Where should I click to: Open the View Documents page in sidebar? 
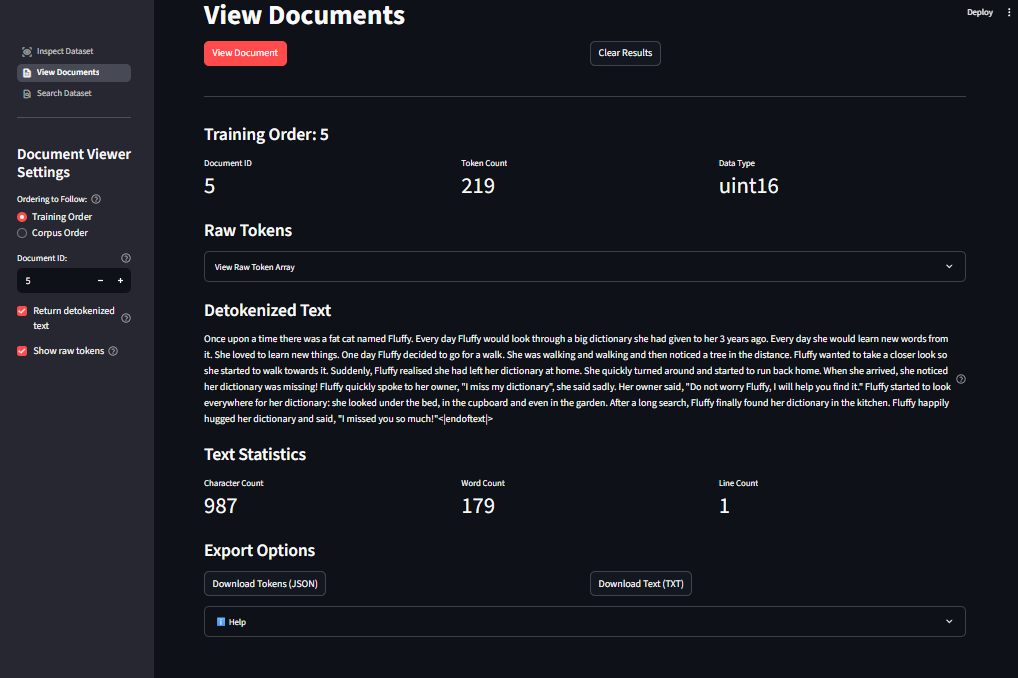coord(68,72)
